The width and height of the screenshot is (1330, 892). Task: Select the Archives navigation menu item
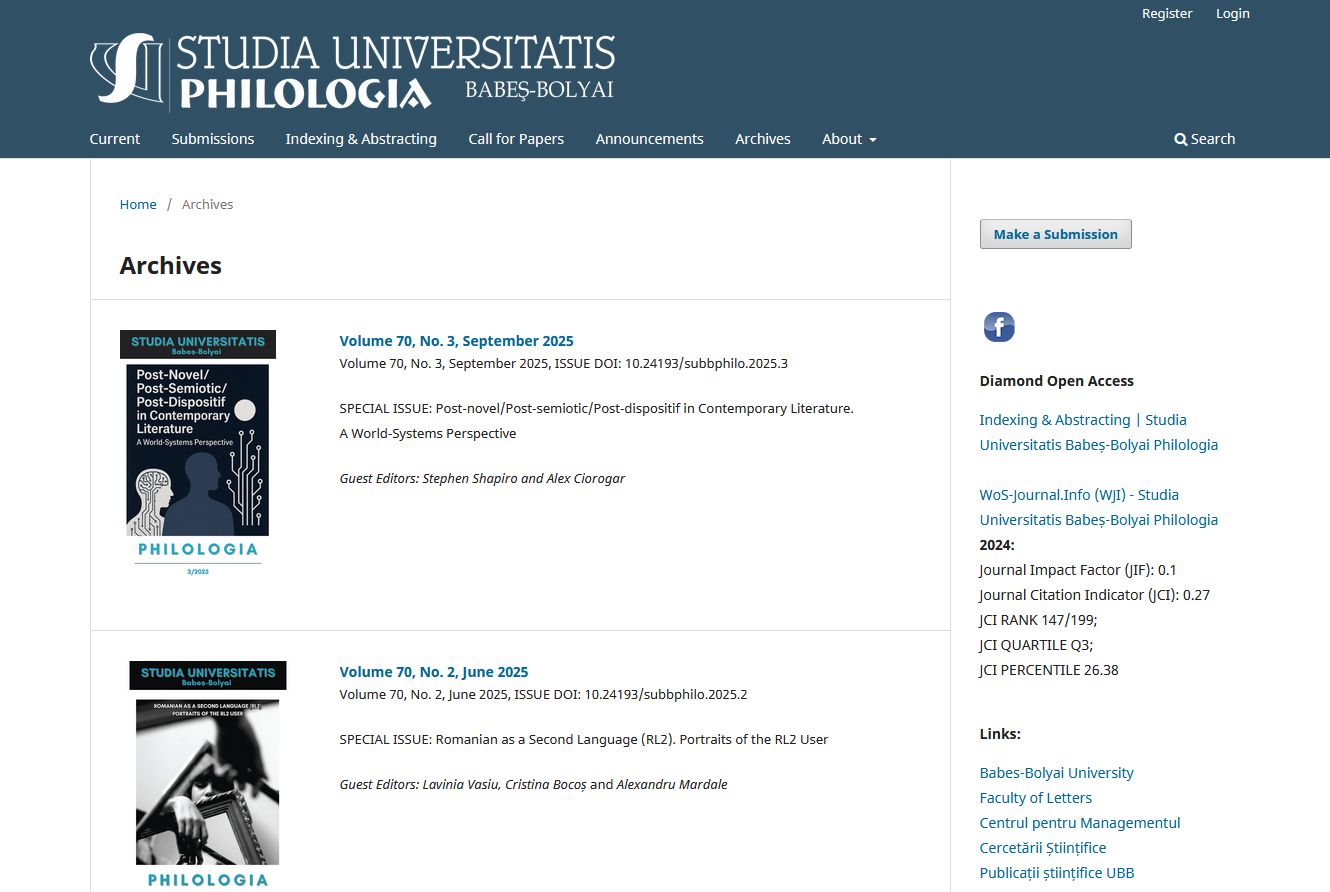pos(763,139)
